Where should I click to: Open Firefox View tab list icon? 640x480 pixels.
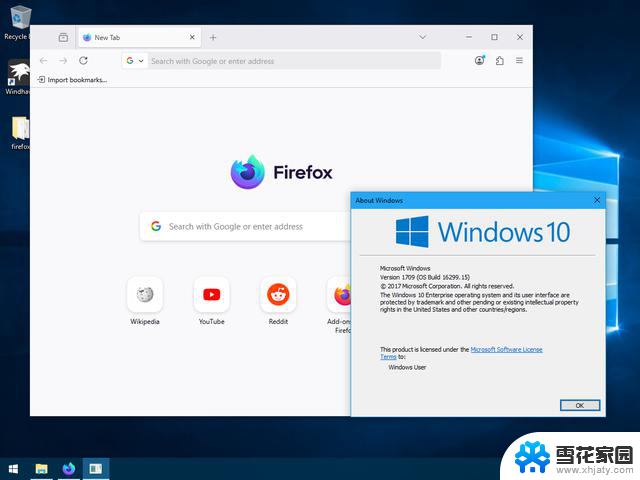(63, 38)
